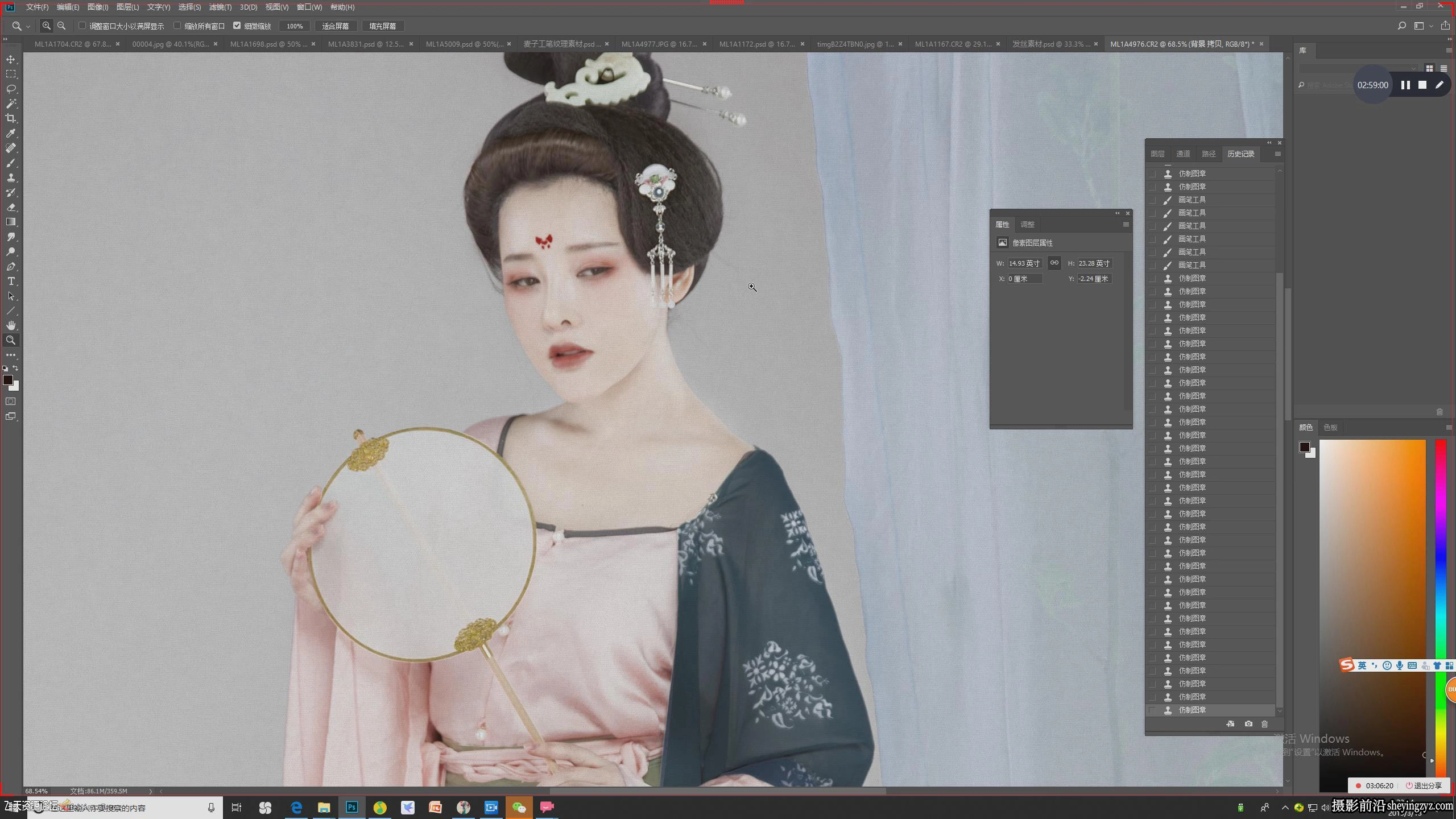Viewport: 1456px width, 819px height.
Task: Open the History panel options menu
Action: [x=1278, y=154]
